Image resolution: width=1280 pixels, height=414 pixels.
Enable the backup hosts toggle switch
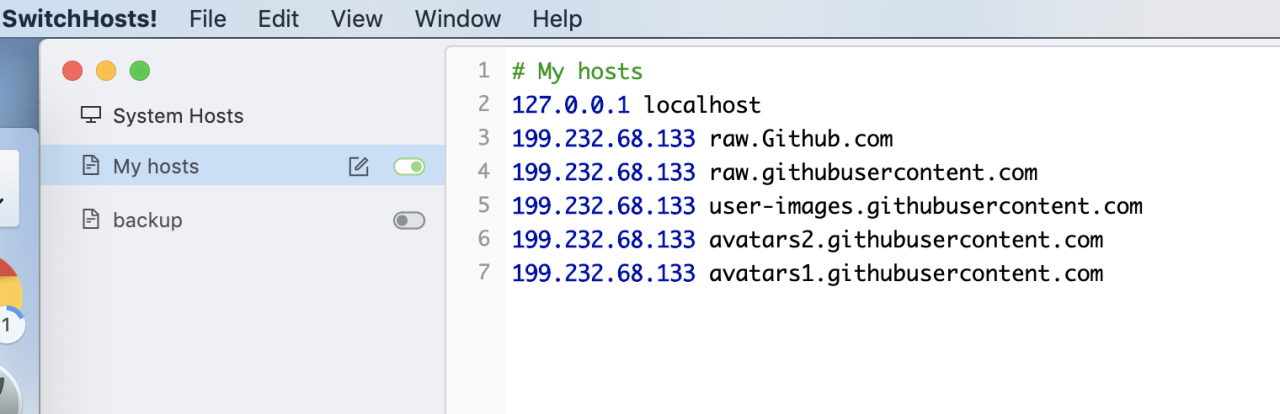tap(409, 220)
